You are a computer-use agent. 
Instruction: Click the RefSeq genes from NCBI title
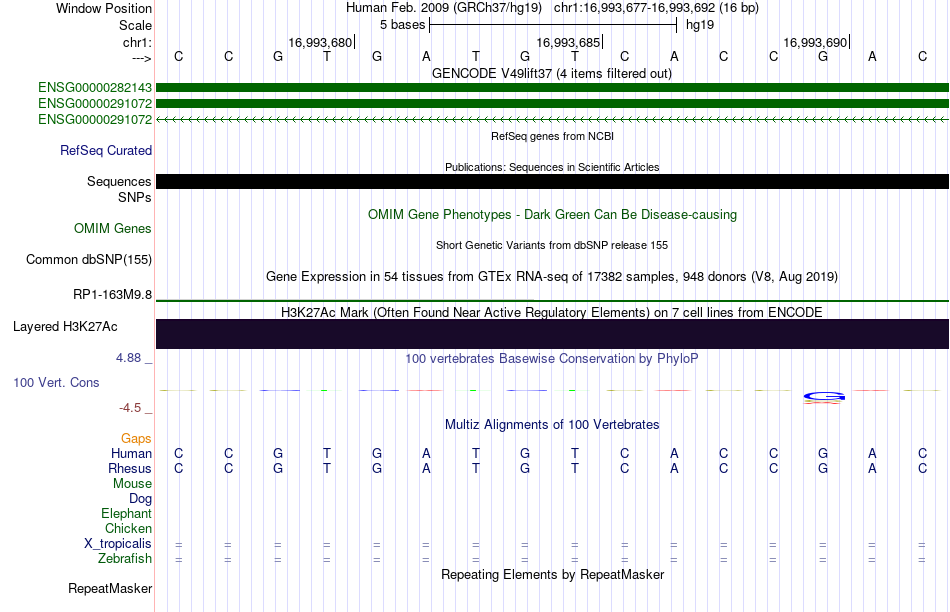(553, 136)
